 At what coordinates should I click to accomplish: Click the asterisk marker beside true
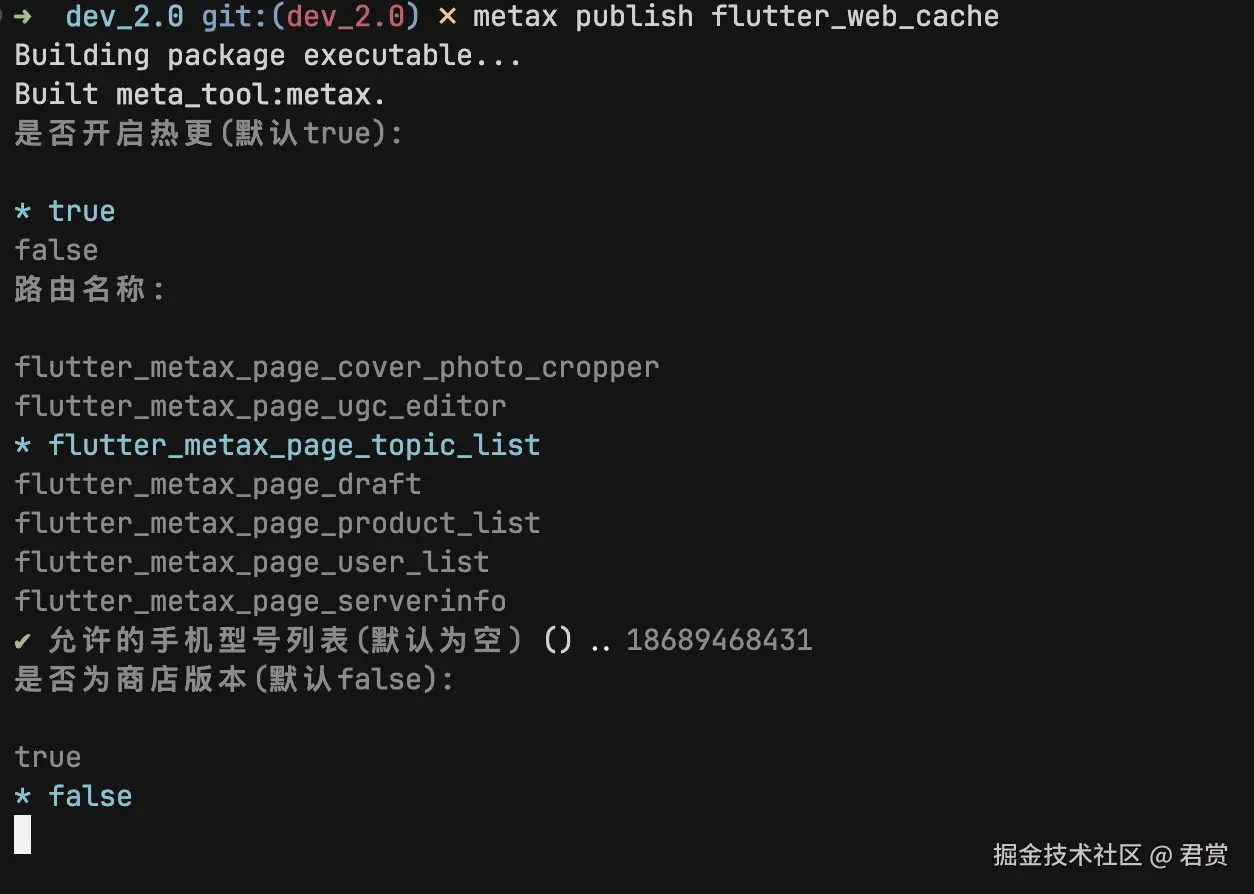[x=24, y=212]
